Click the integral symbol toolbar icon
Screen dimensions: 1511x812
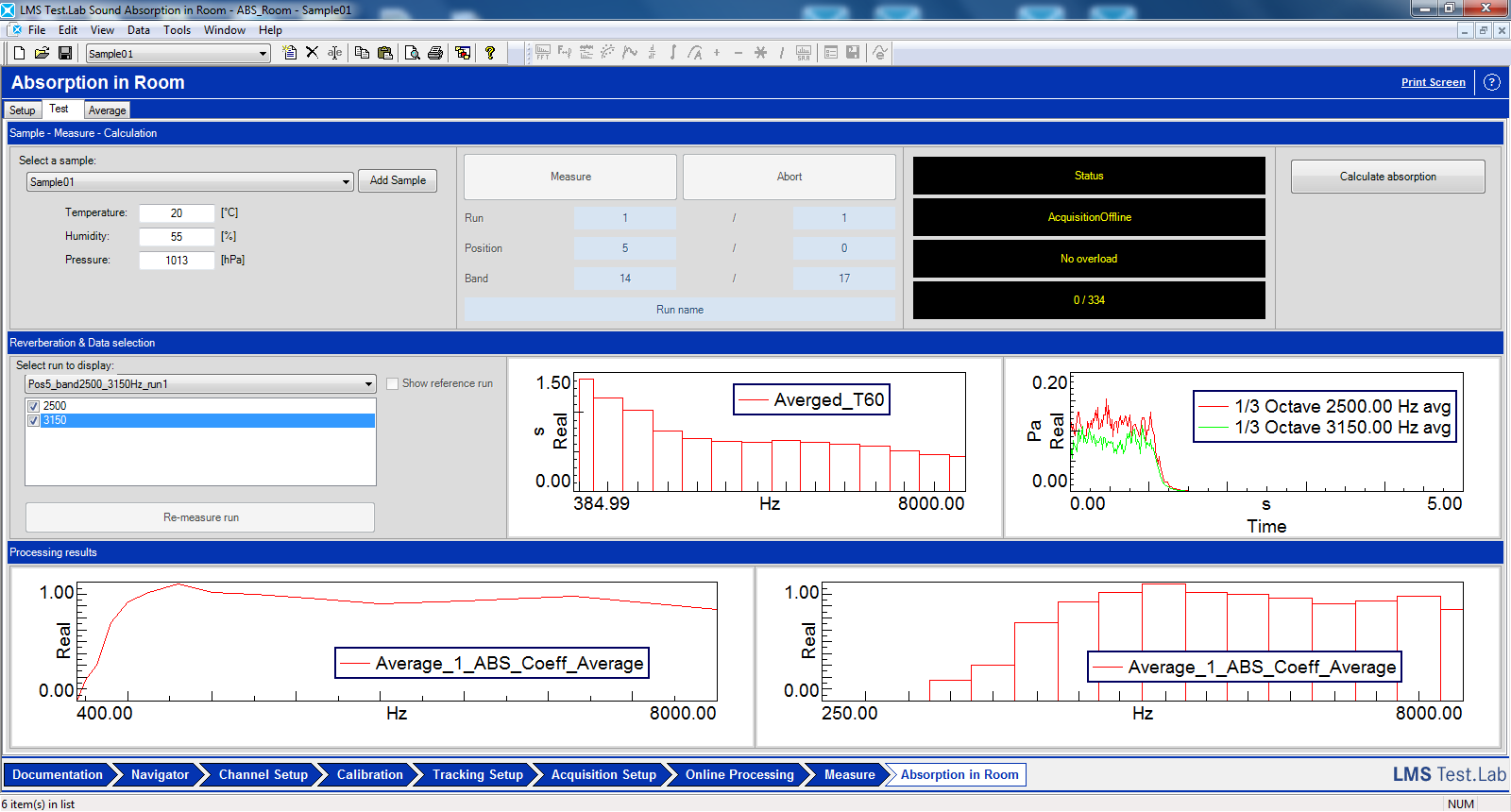tap(672, 53)
